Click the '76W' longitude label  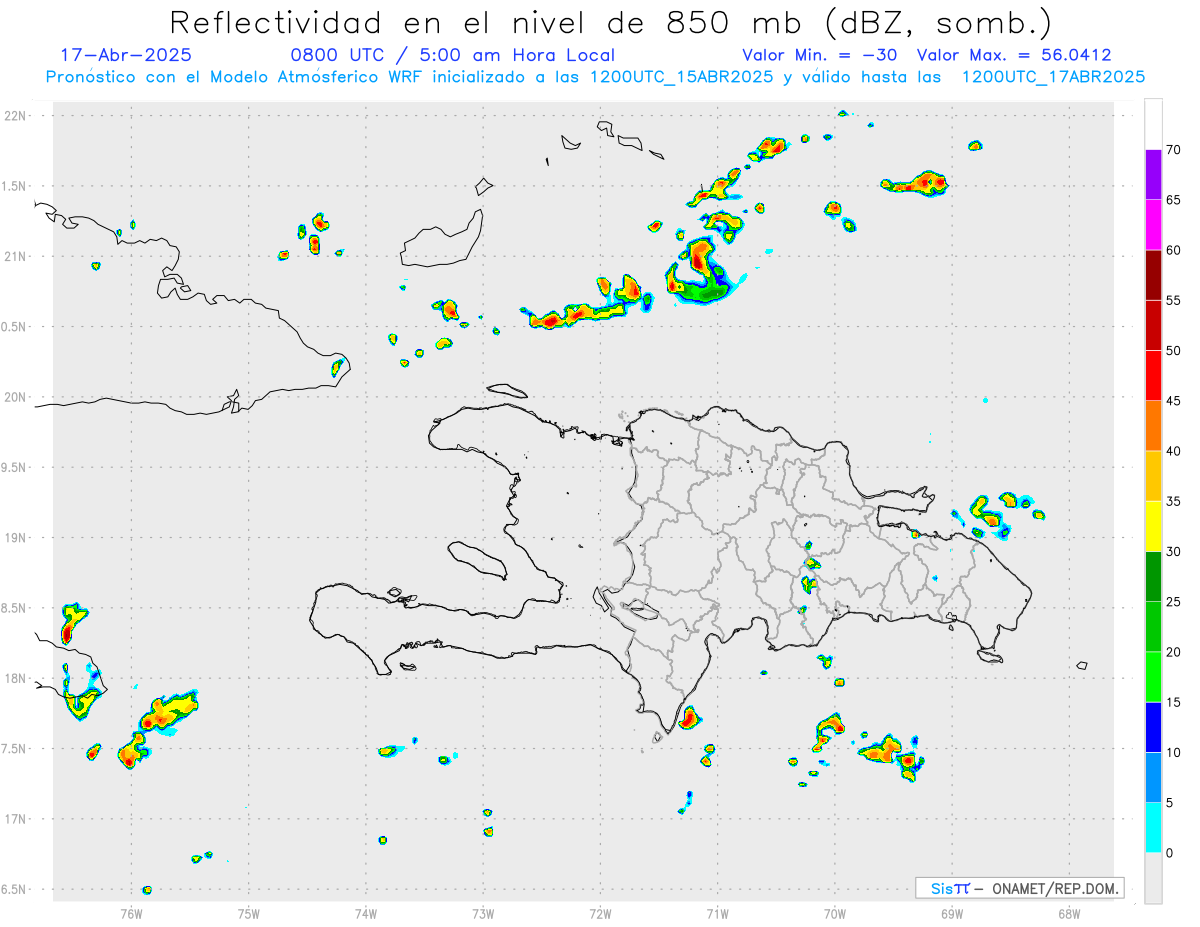coord(131,913)
